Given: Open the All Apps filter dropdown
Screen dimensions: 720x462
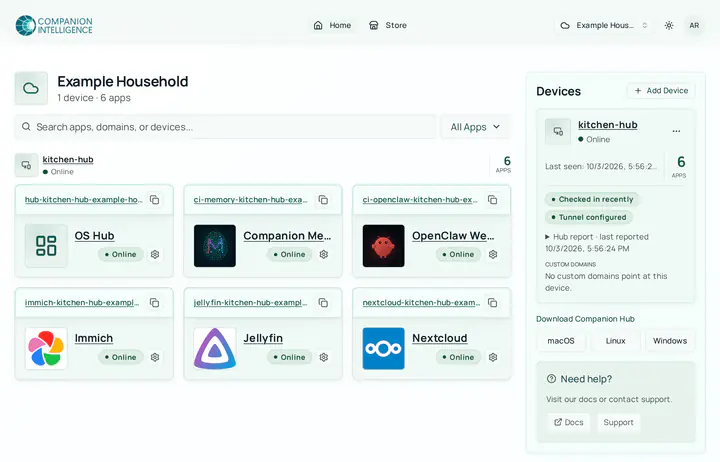Looking at the screenshot, I should pyautogui.click(x=475, y=127).
